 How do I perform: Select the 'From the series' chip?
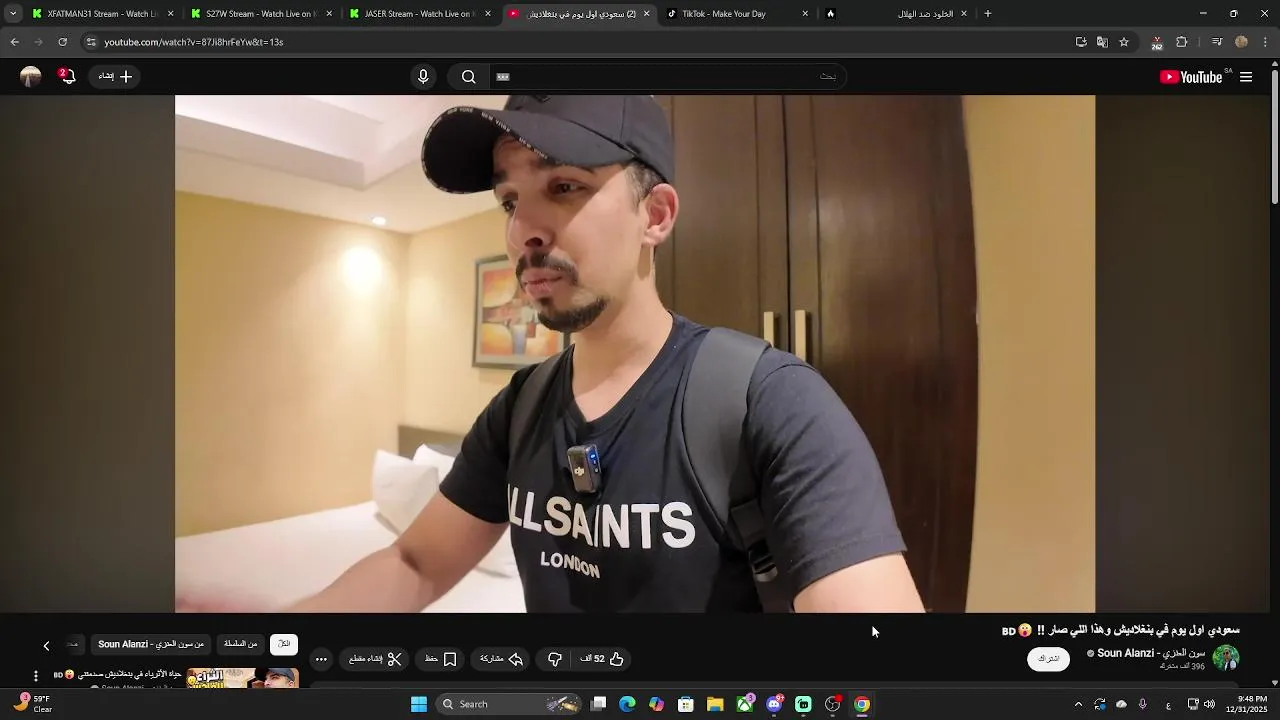[241, 644]
